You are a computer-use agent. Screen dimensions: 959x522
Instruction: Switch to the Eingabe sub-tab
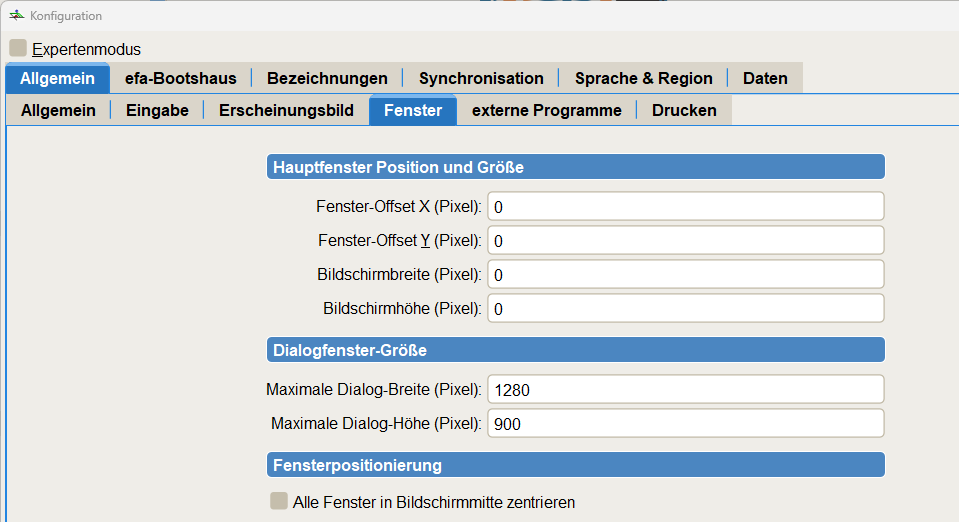pyautogui.click(x=157, y=110)
